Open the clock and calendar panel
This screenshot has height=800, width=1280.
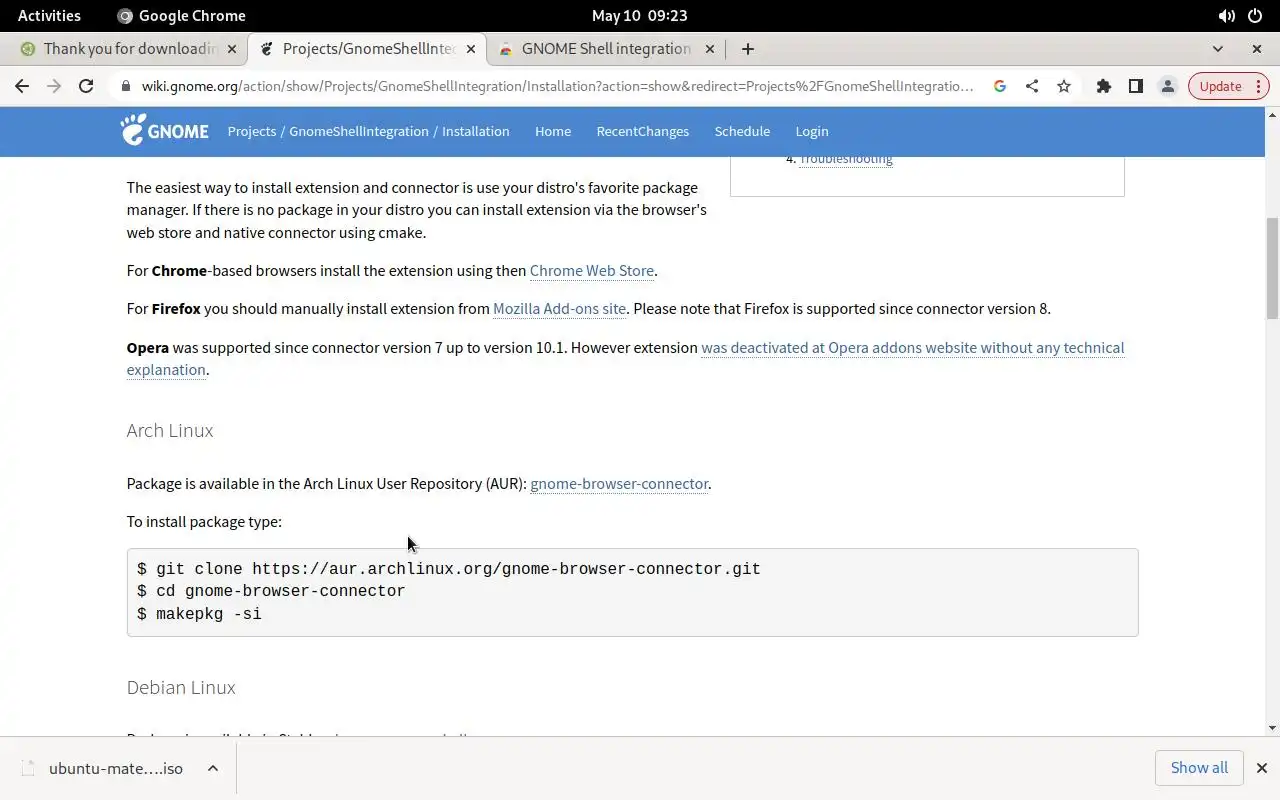[x=639, y=15]
